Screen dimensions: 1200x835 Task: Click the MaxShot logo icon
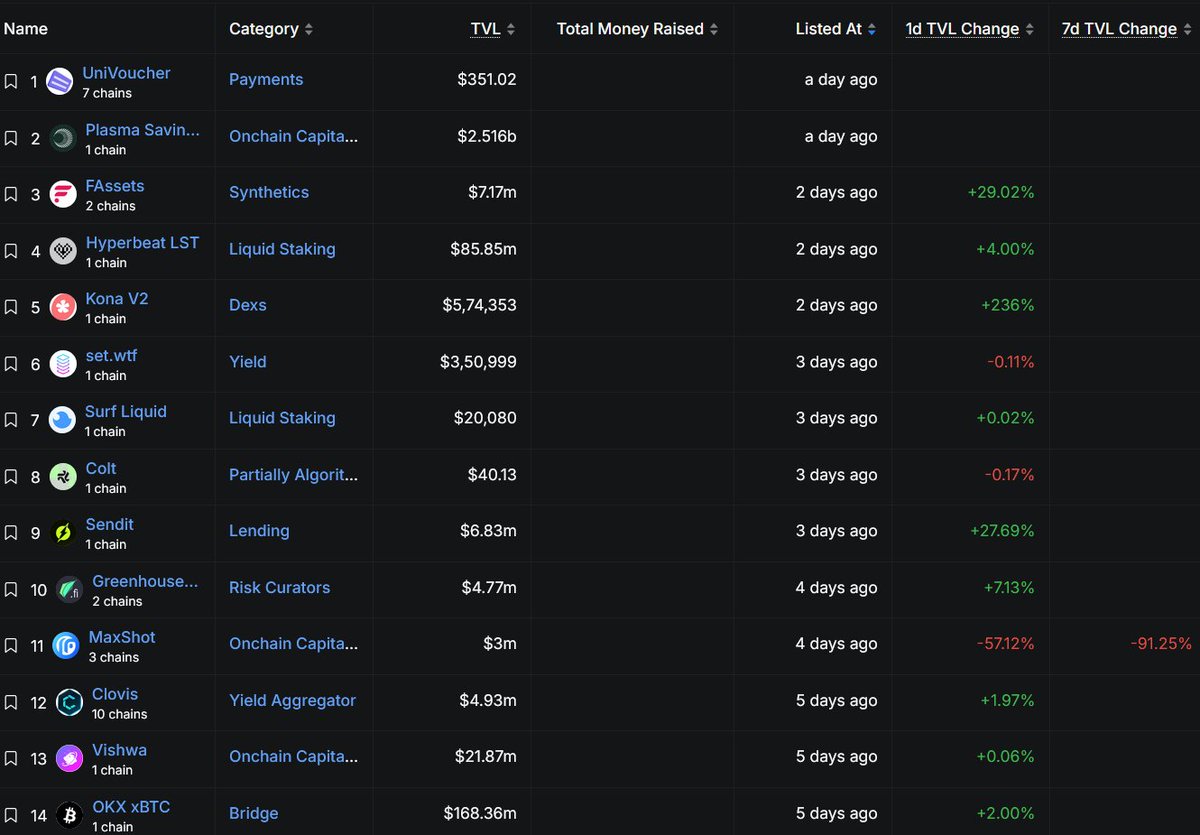pyautogui.click(x=66, y=646)
